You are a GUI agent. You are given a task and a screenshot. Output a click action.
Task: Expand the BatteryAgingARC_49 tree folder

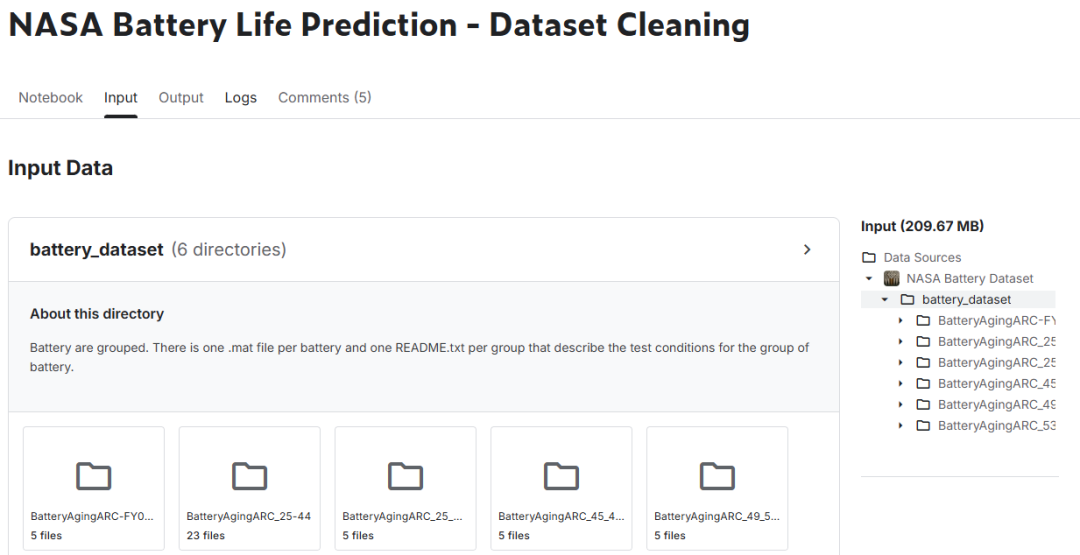(x=900, y=405)
